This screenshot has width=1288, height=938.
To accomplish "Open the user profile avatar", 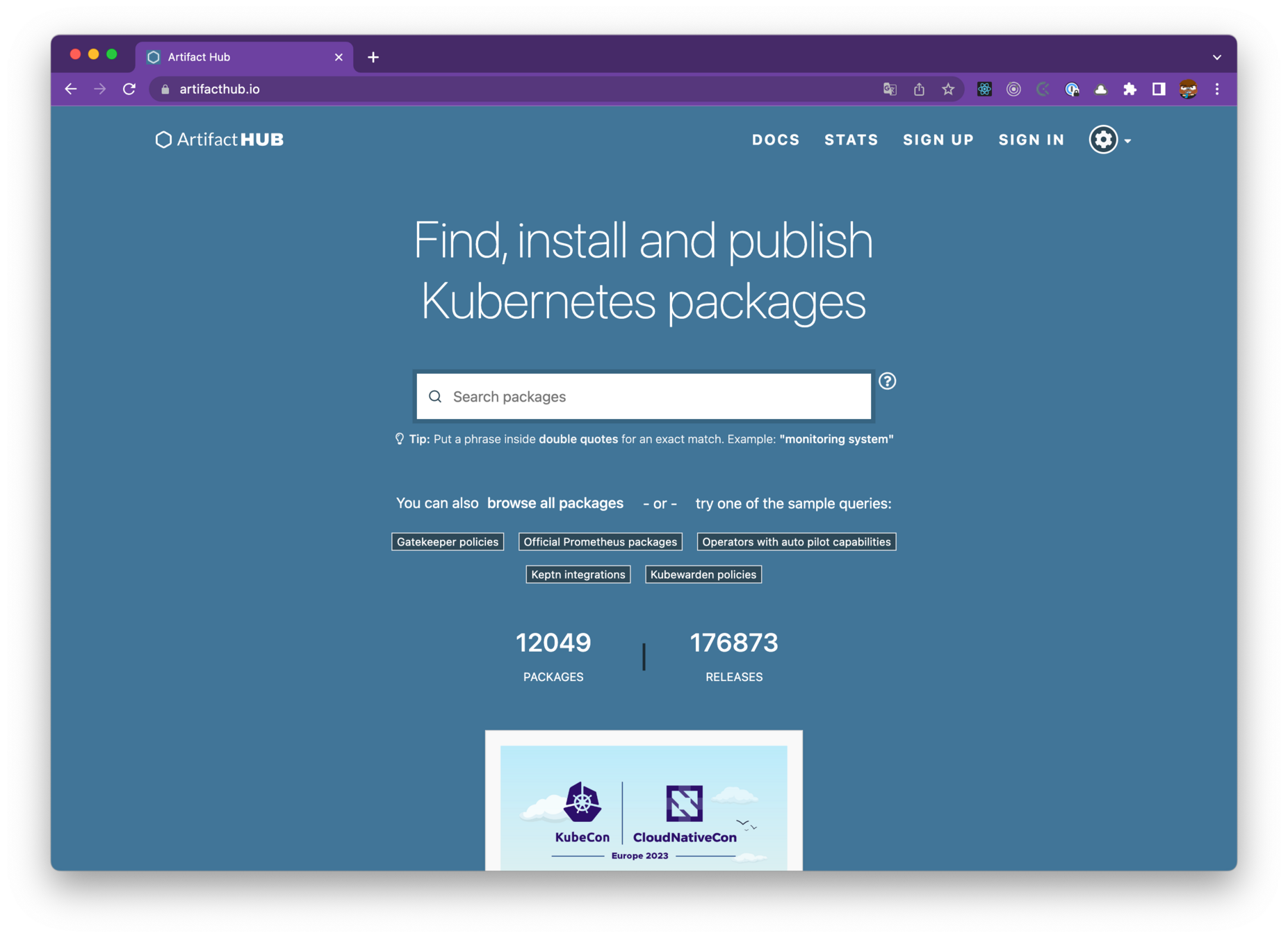I will pyautogui.click(x=1188, y=89).
